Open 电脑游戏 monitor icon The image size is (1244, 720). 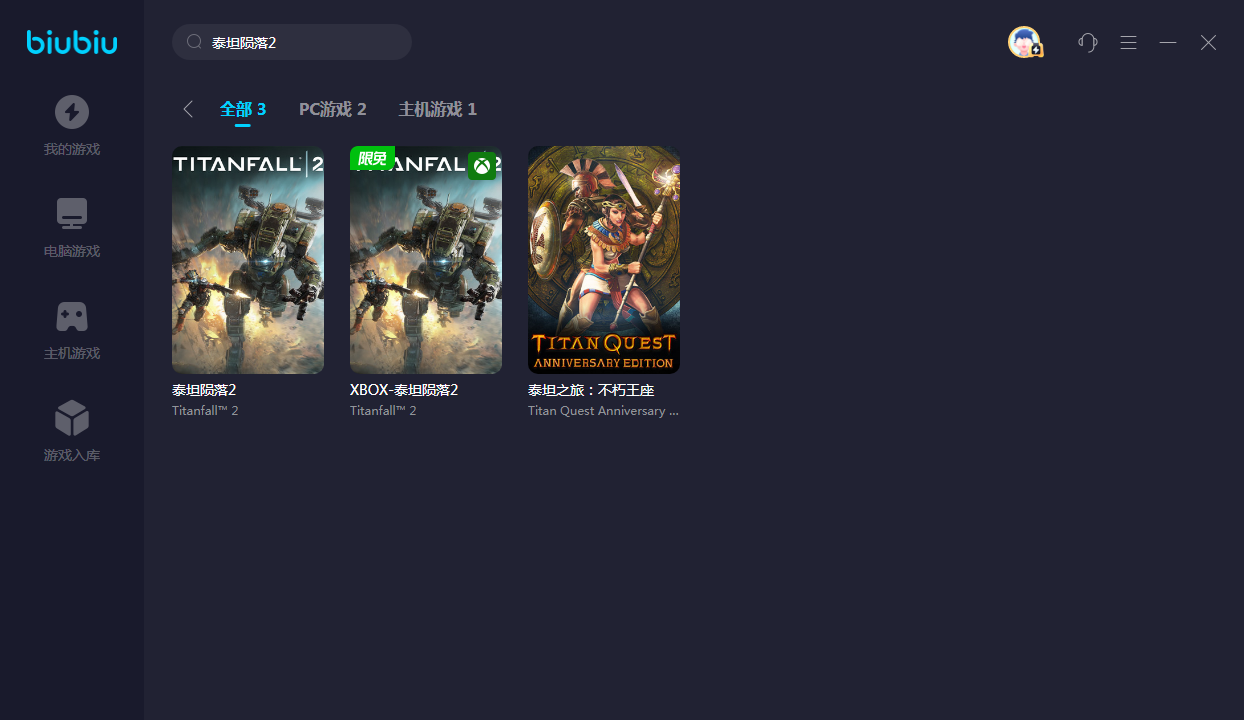point(72,214)
